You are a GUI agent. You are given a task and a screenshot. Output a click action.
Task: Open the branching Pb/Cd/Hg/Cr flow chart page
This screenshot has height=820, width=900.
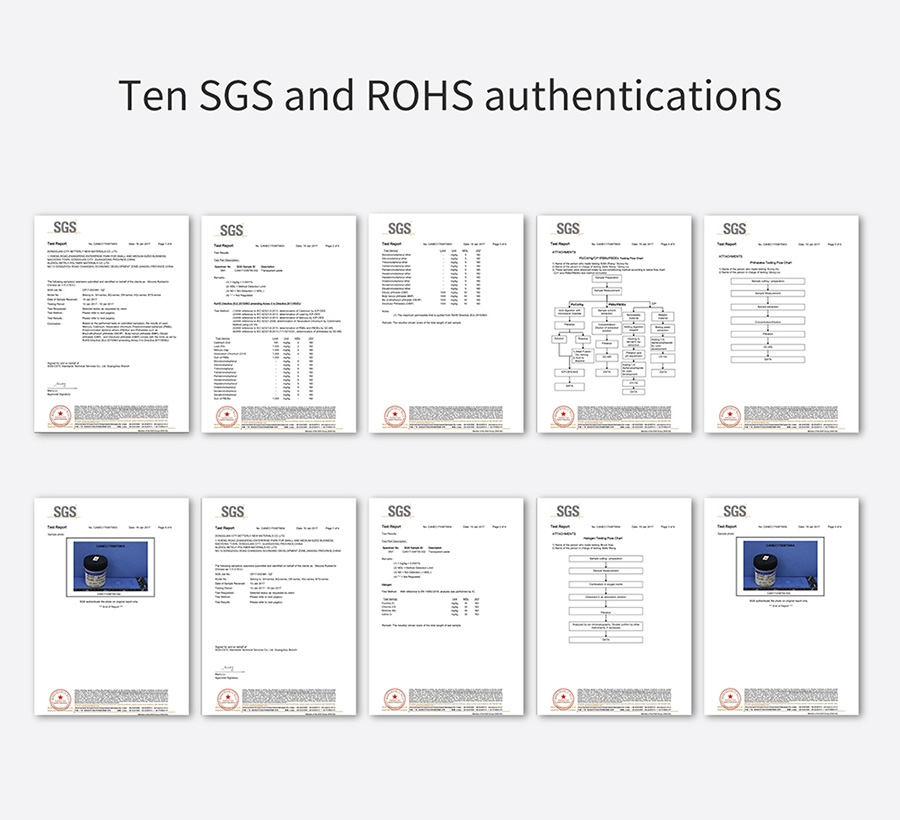pos(614,324)
